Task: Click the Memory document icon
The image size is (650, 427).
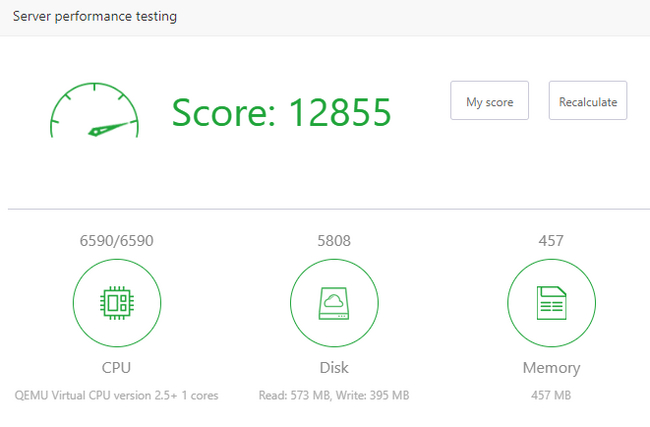Action: [x=551, y=303]
